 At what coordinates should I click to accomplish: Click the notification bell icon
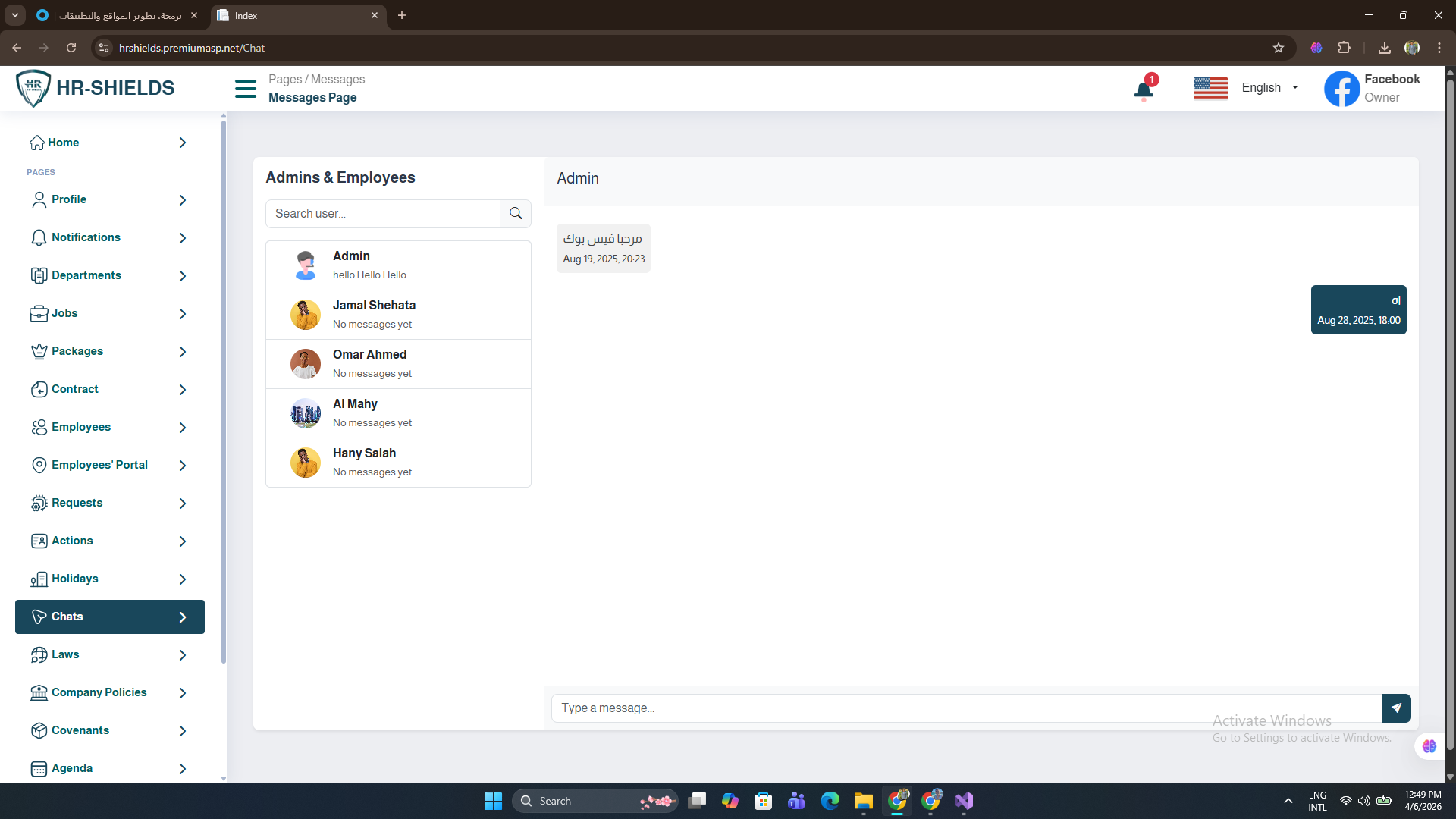[x=1144, y=91]
